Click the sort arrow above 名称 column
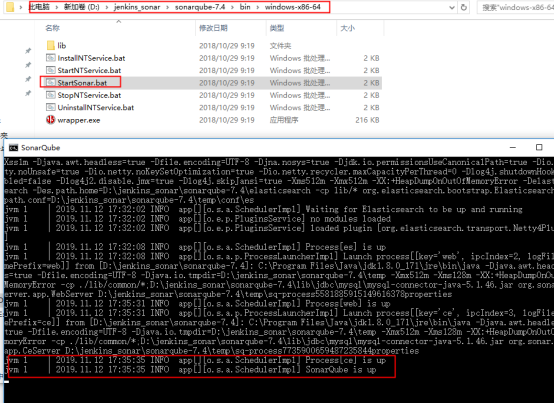 119,22
